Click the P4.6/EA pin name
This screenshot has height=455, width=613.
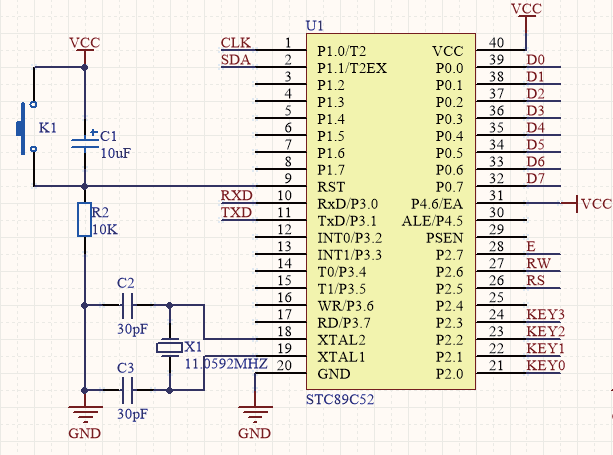(x=437, y=204)
